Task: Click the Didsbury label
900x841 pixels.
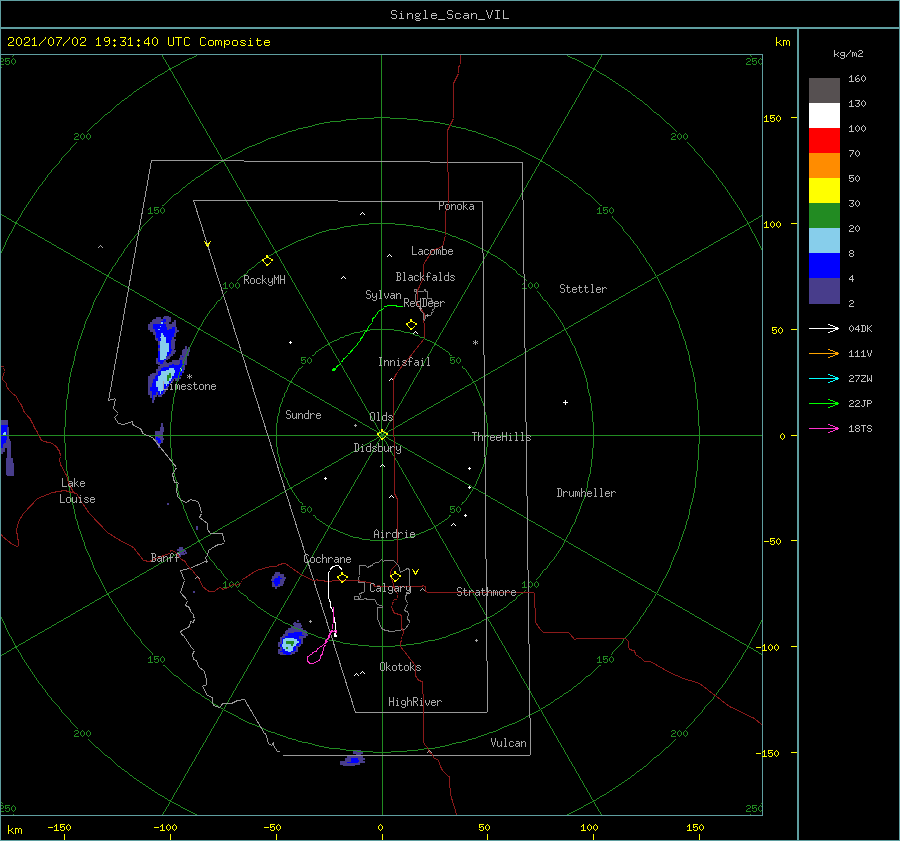Action: (377, 448)
